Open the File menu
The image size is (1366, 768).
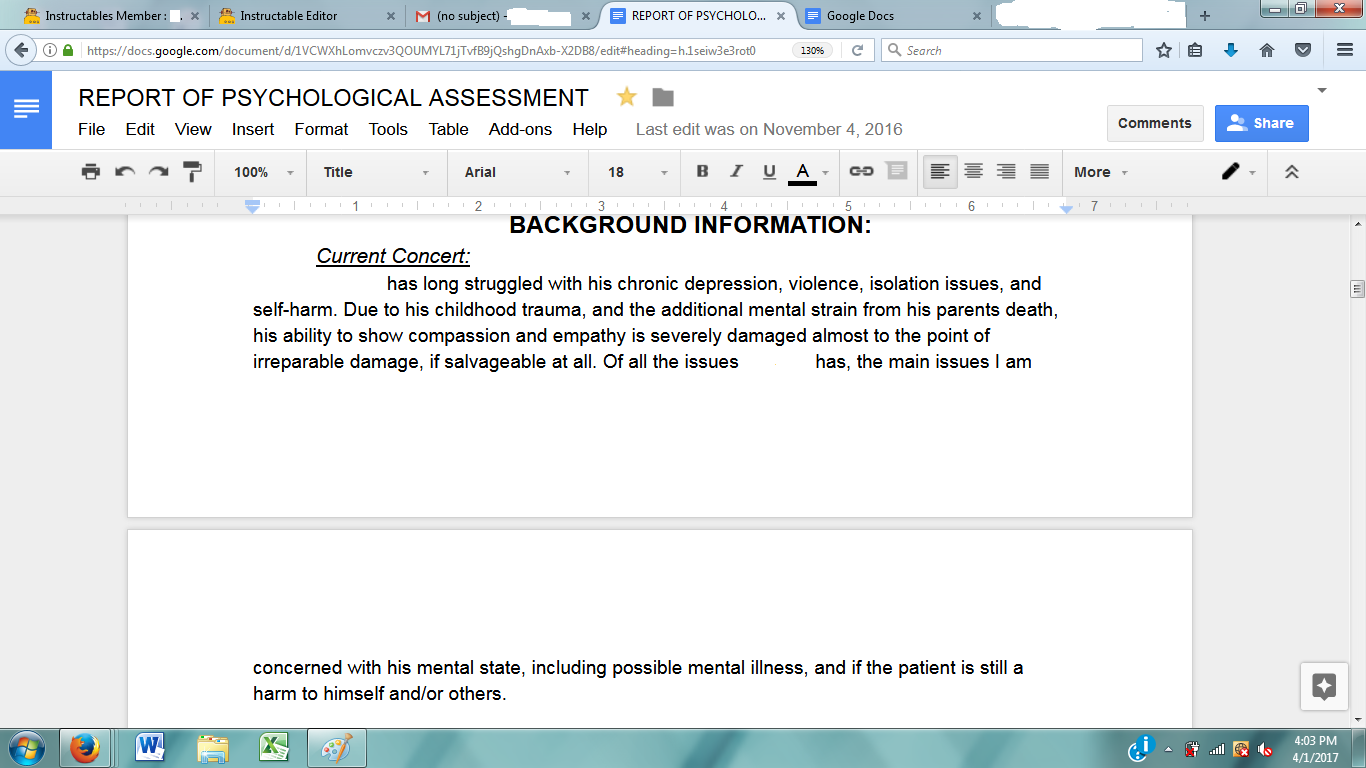91,129
